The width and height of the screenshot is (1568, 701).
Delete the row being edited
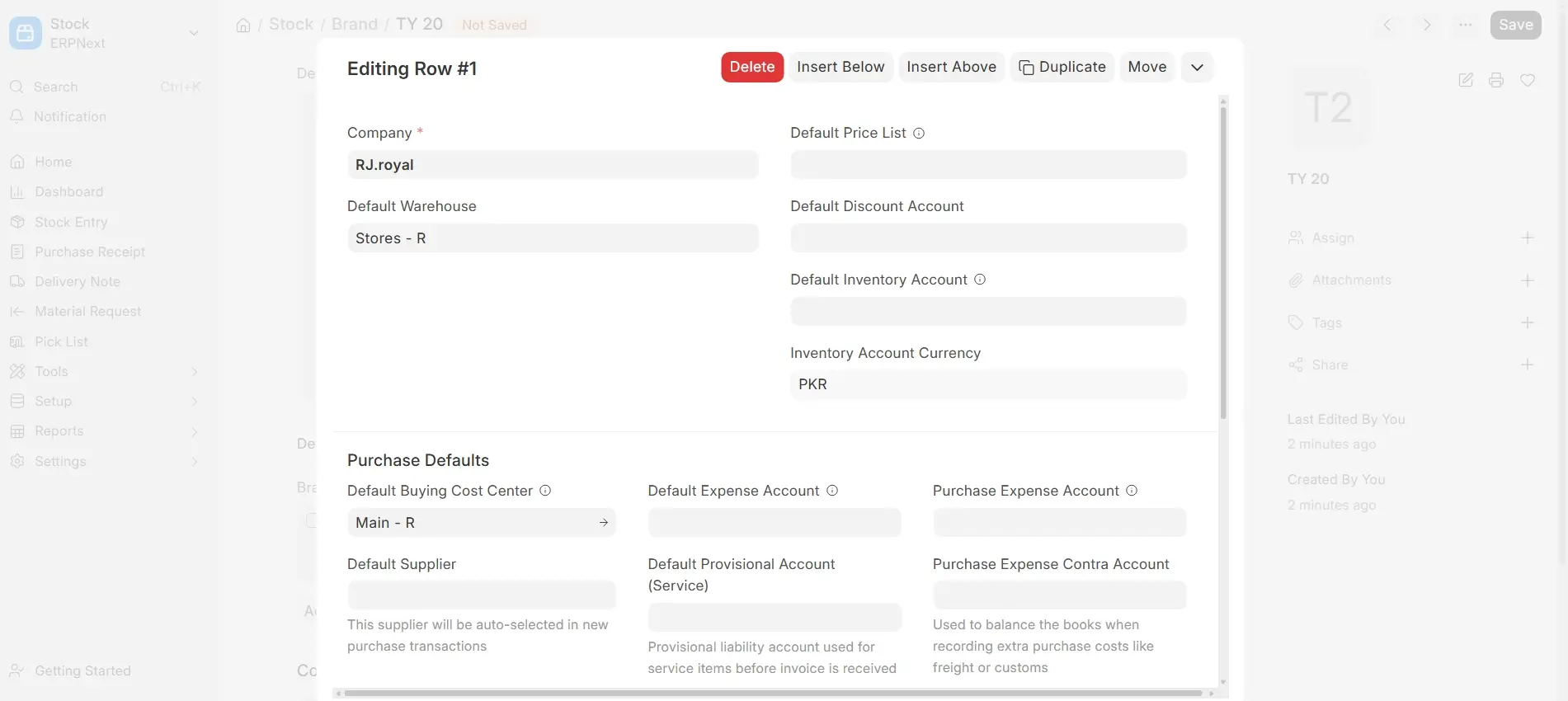click(752, 67)
